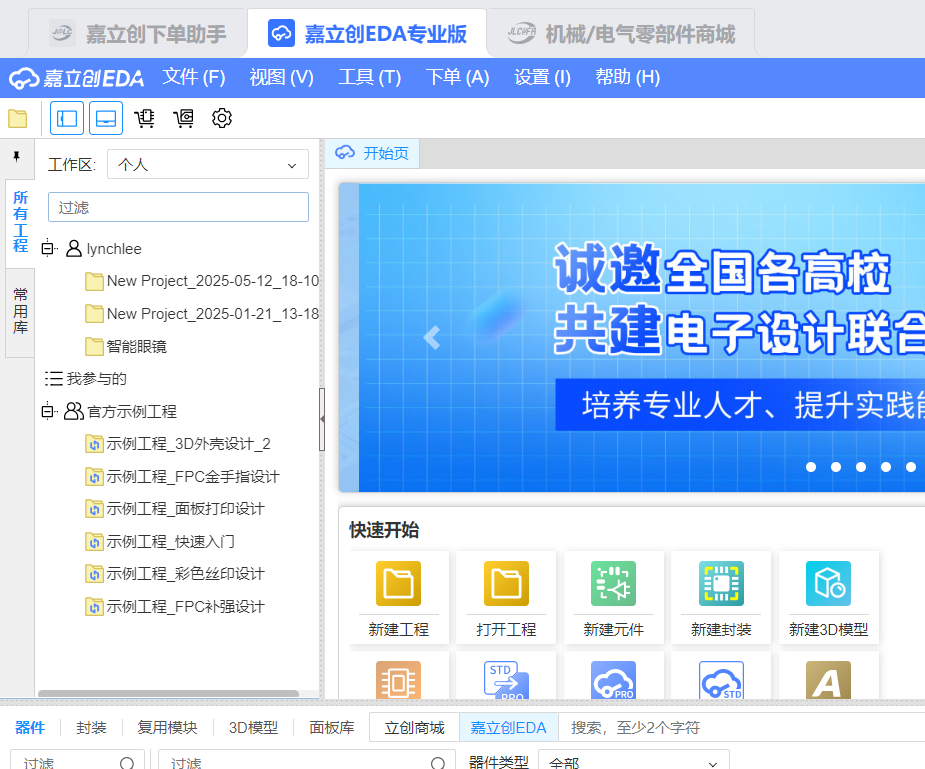Open the 下单 (A) menu
Screen dimensions: 925x769
pyautogui.click(x=457, y=77)
